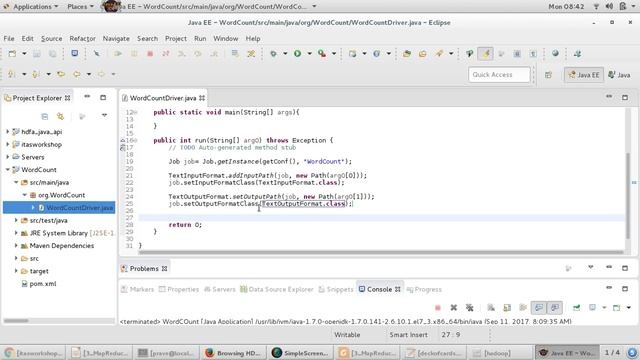Select pom.xml in the Project Explorer
The image size is (640, 360).
(39, 284)
